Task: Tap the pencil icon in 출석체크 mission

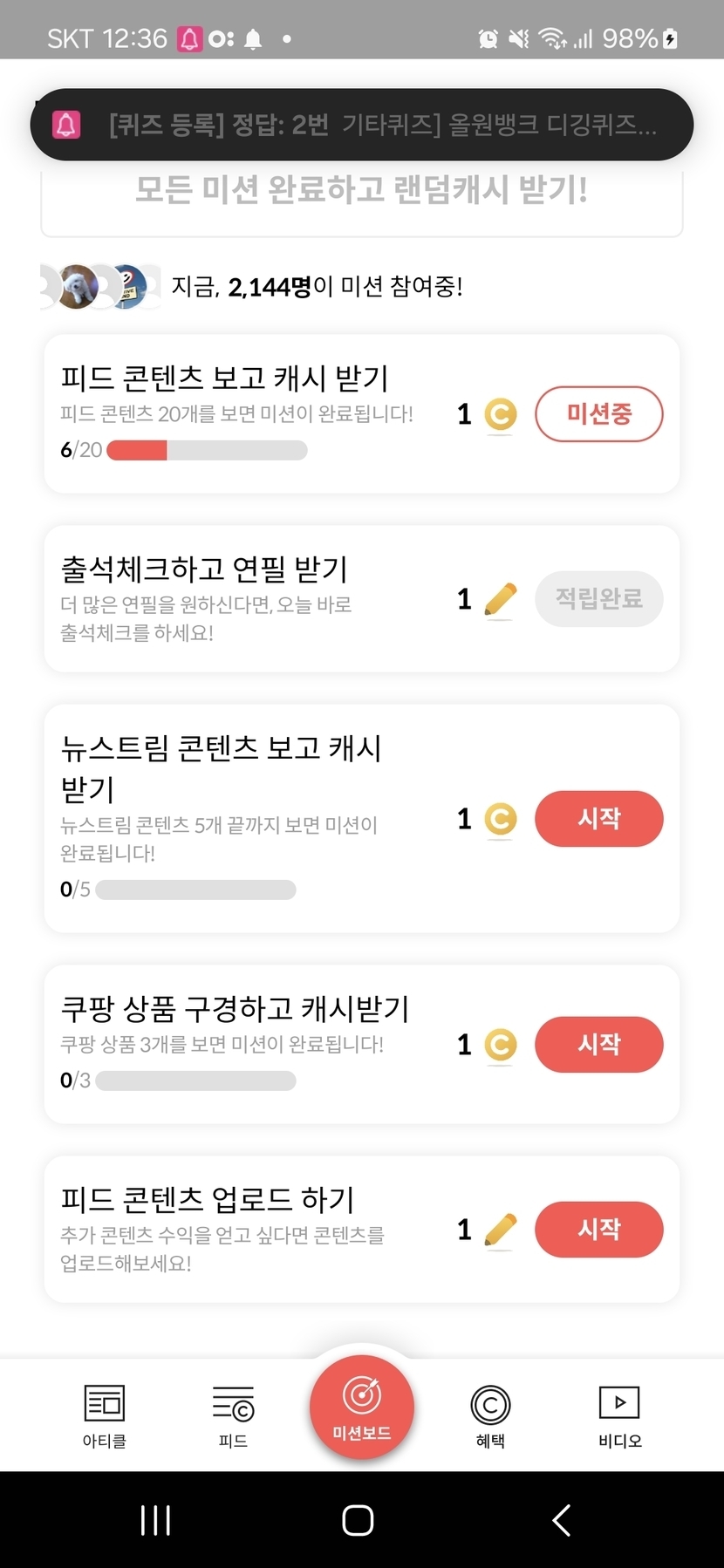Action: click(500, 600)
